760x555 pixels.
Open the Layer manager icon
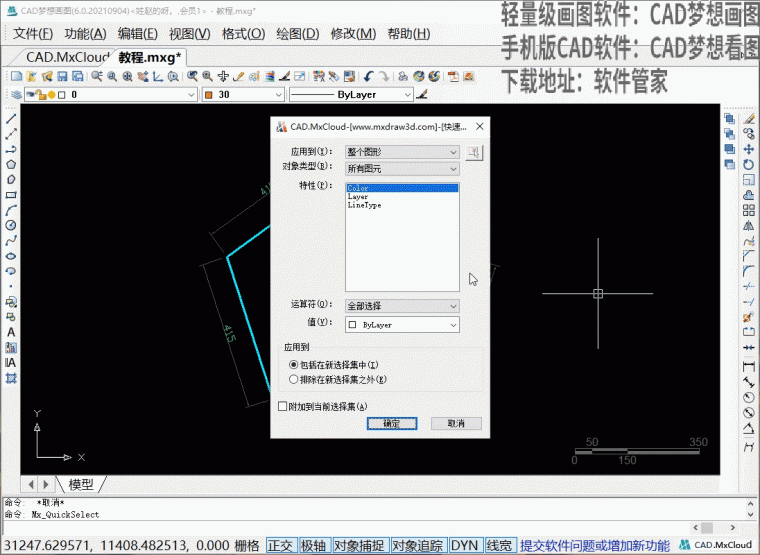16,95
